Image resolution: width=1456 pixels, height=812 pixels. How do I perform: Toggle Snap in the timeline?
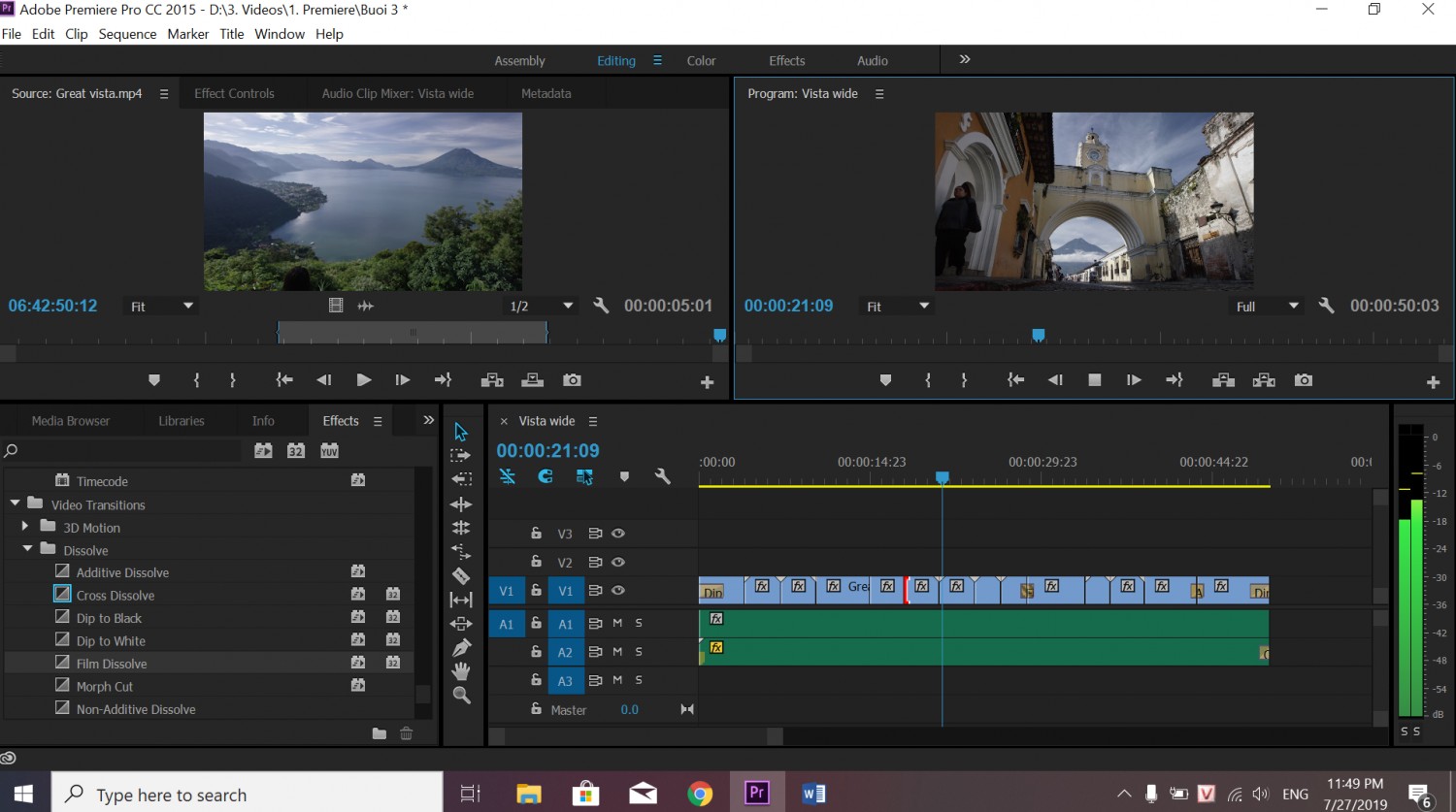pos(546,476)
